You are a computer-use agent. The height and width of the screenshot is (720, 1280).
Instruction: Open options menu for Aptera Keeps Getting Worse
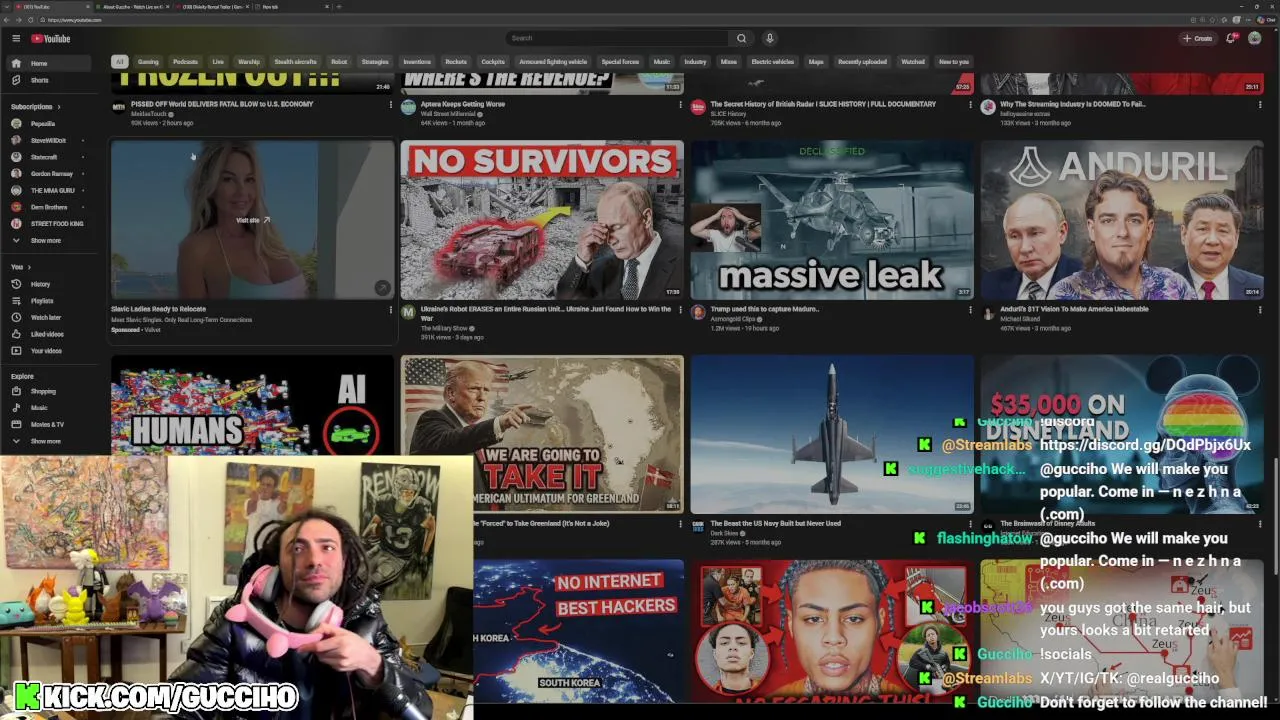click(680, 105)
